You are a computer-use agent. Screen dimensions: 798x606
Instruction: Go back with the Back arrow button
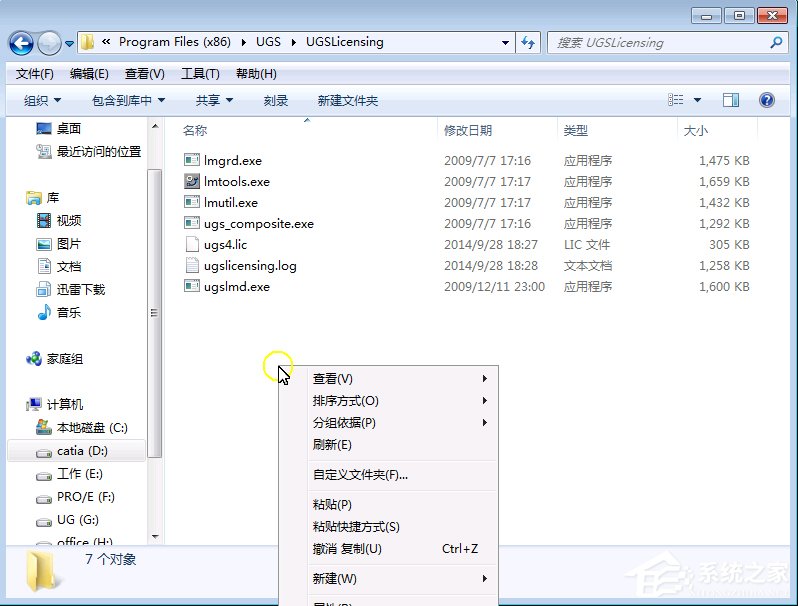click(x=21, y=43)
